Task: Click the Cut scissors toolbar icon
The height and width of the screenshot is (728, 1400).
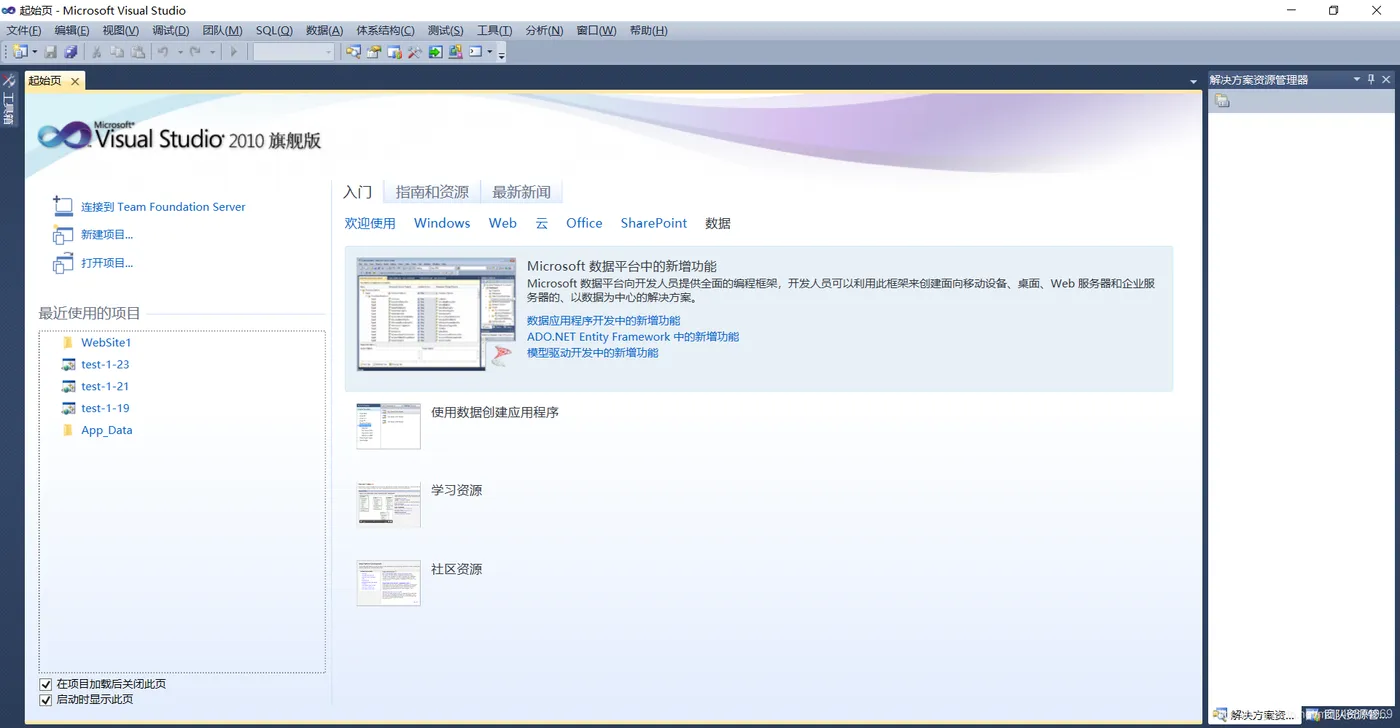Action: pos(97,52)
